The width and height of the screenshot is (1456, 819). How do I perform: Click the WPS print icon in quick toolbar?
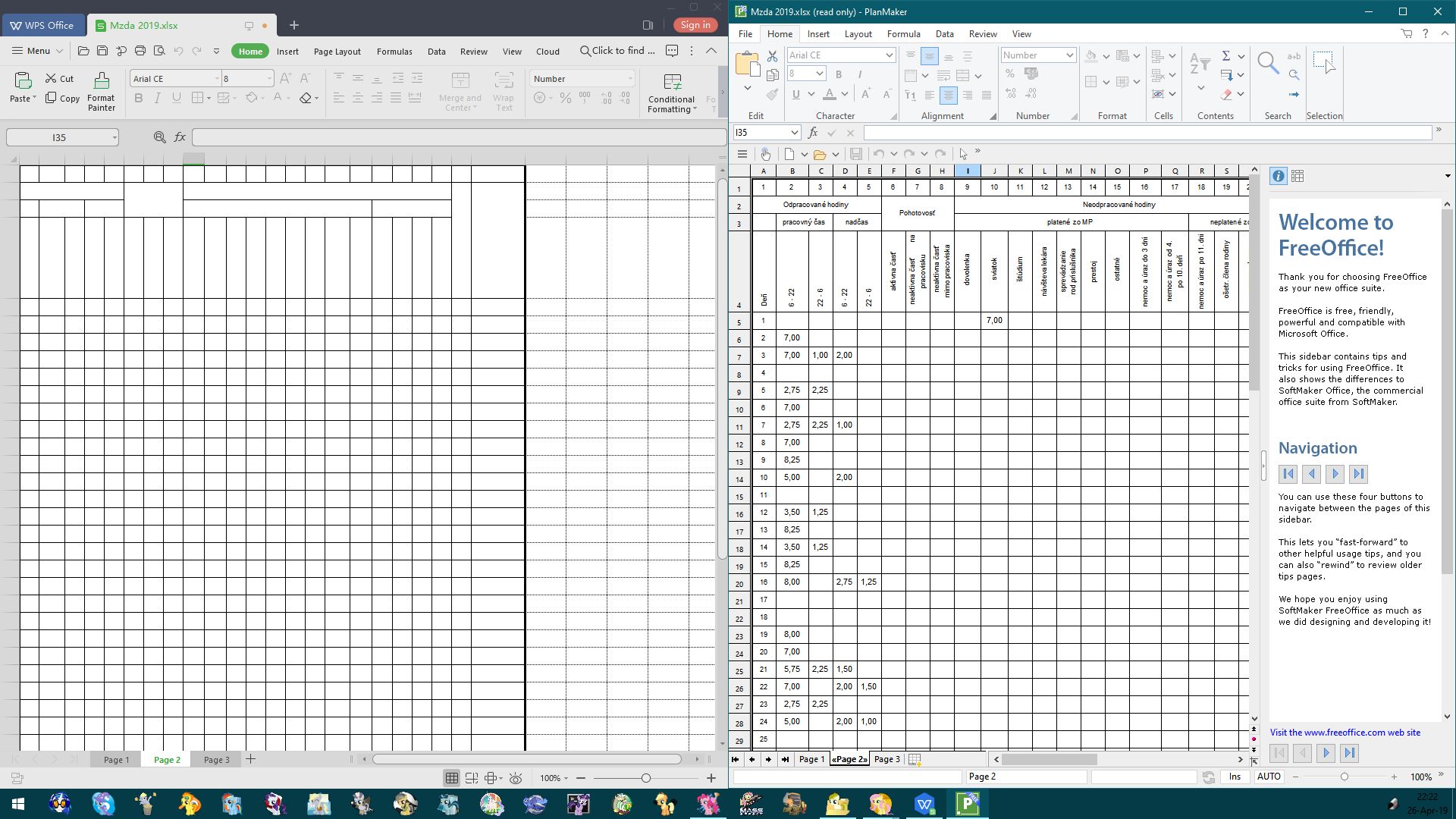click(x=140, y=51)
